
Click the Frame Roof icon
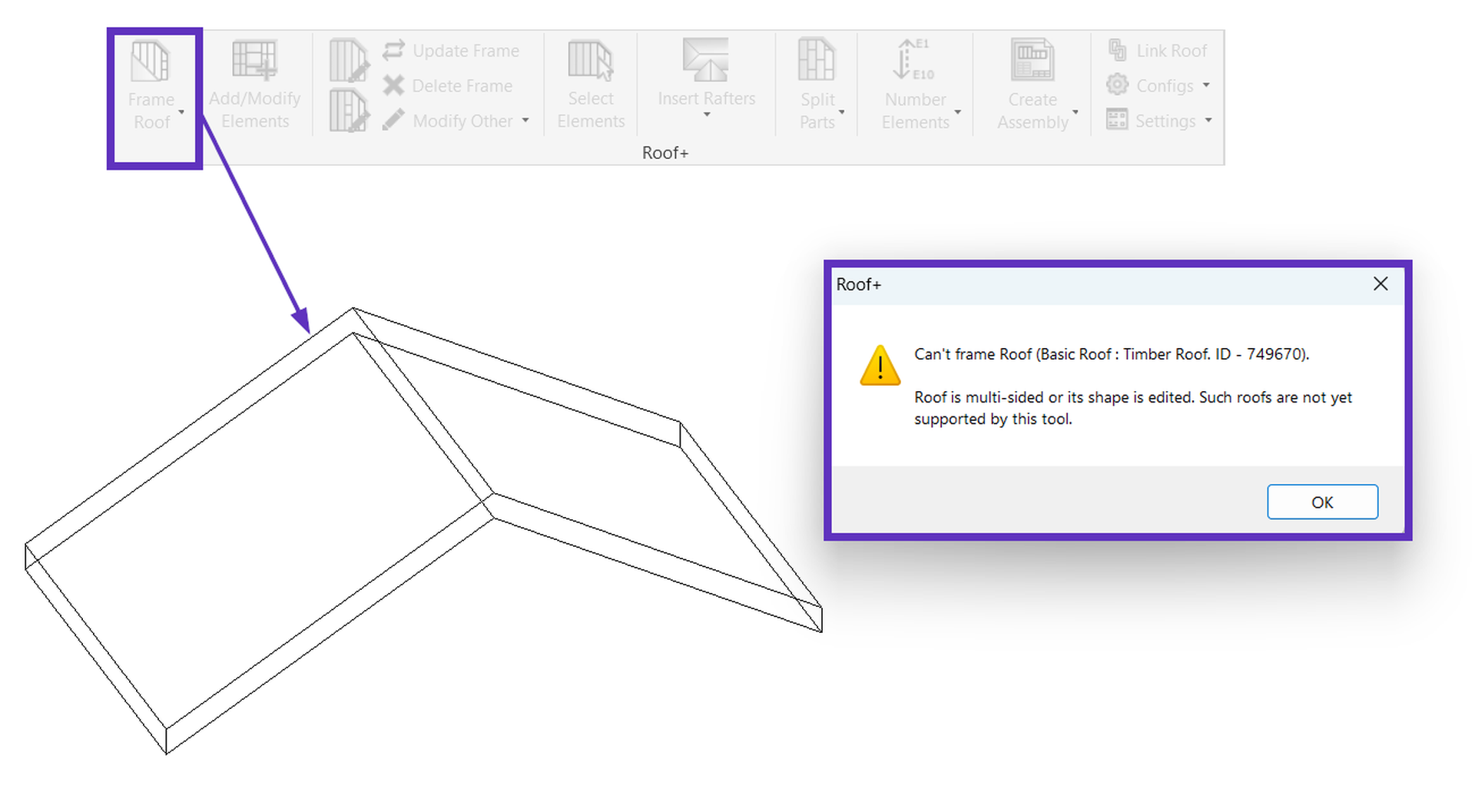tap(150, 61)
